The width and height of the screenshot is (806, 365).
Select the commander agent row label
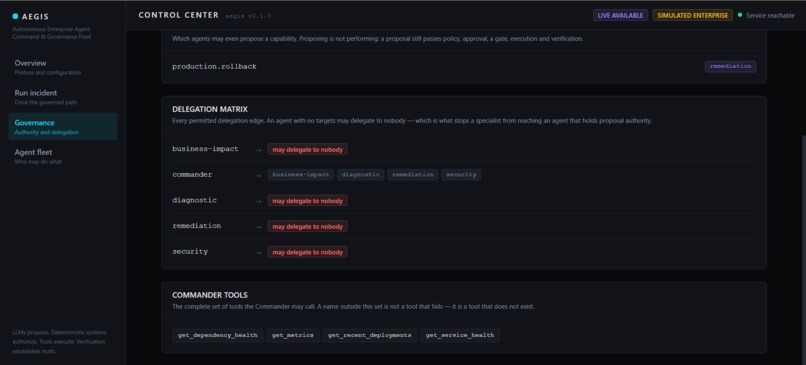tap(192, 174)
